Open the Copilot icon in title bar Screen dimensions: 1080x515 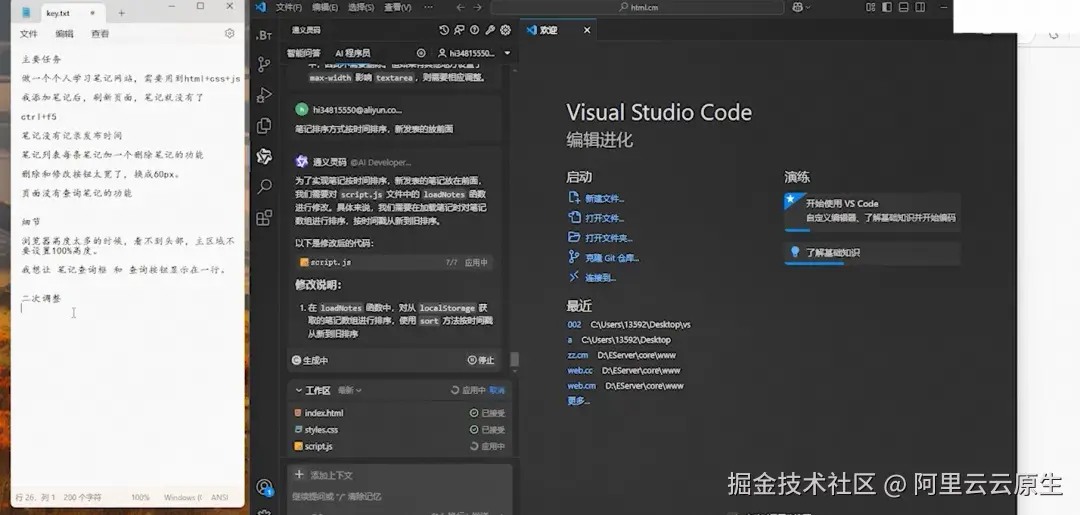pyautogui.click(x=798, y=7)
